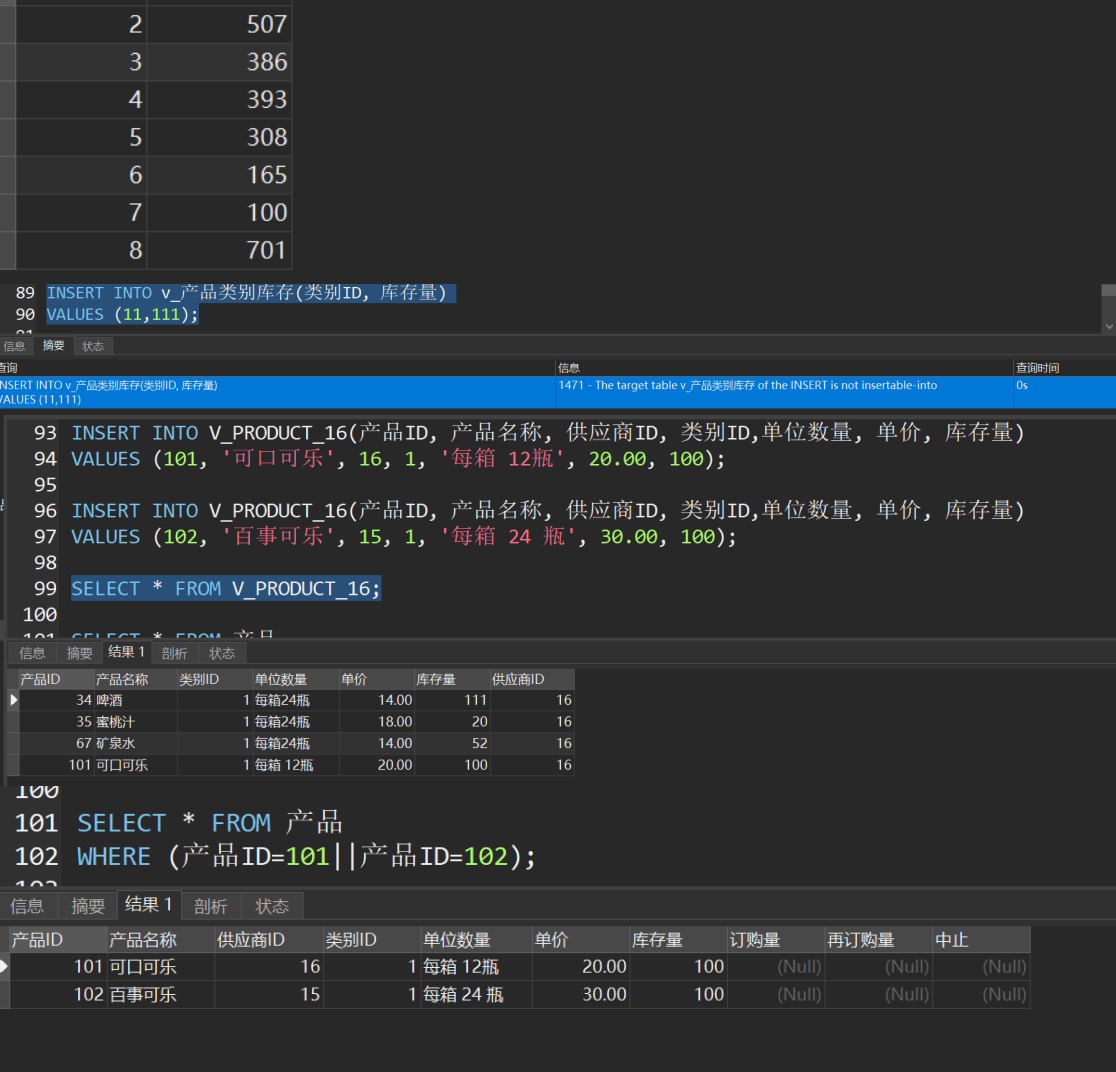Click the '蜜桃汁' product name cell
Image resolution: width=1116 pixels, height=1072 pixels.
coord(135,722)
